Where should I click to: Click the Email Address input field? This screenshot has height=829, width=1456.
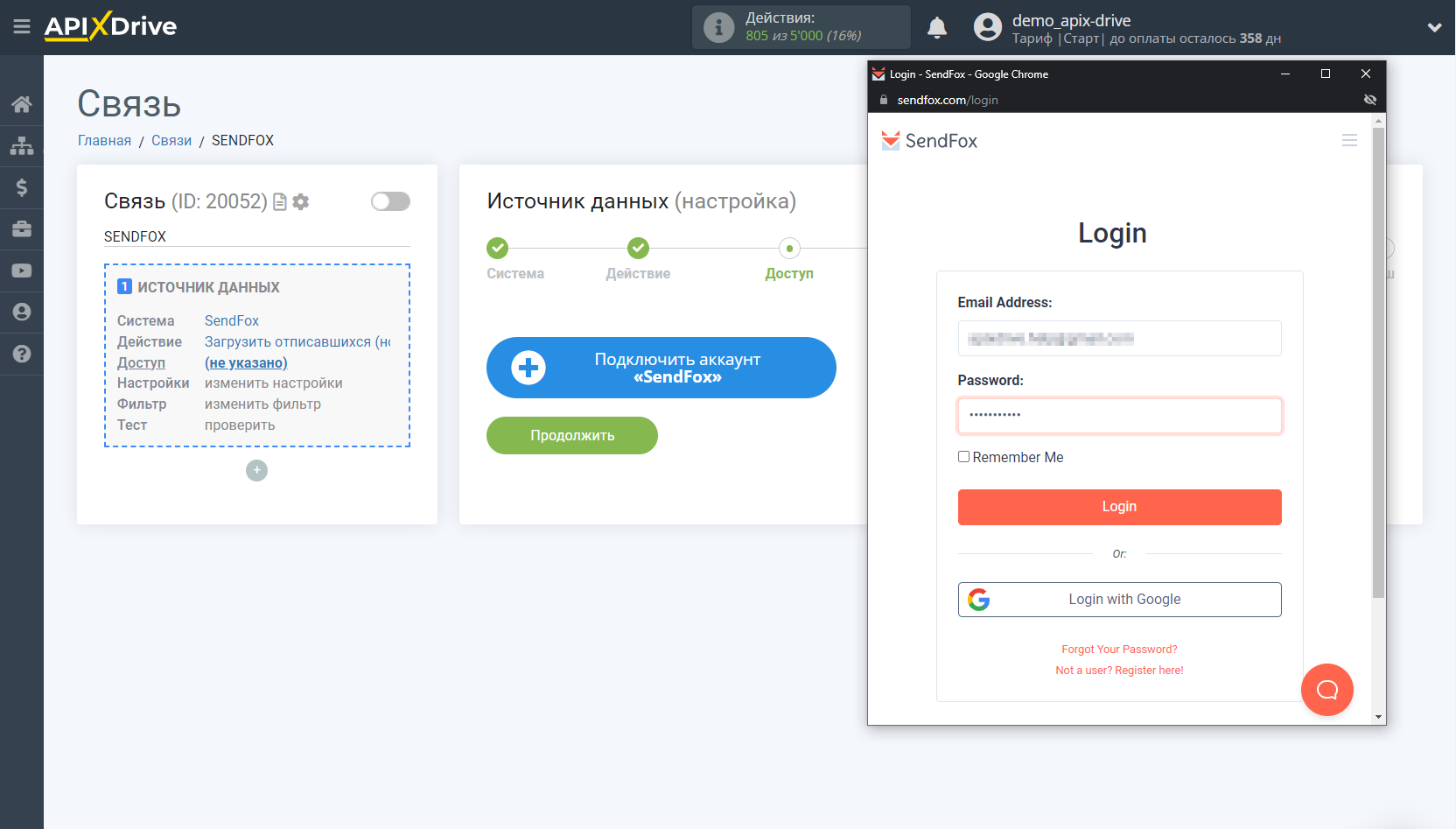click(1120, 339)
